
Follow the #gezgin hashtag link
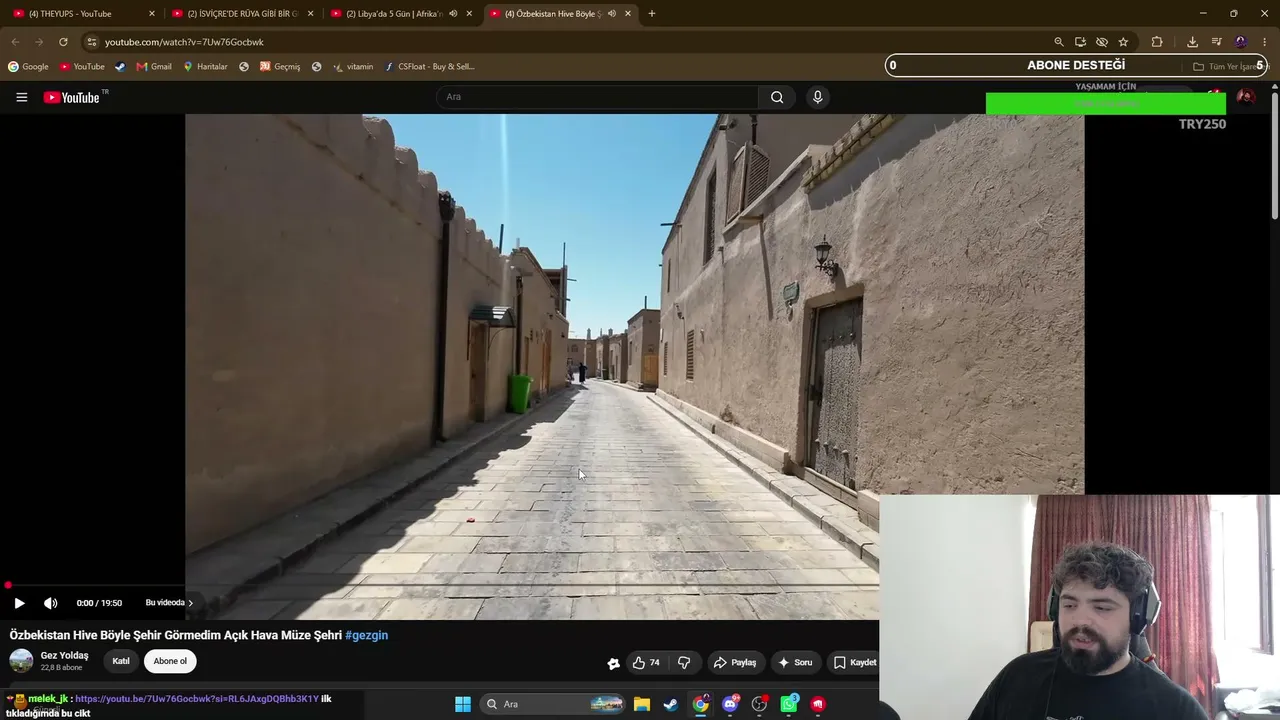[x=367, y=635]
